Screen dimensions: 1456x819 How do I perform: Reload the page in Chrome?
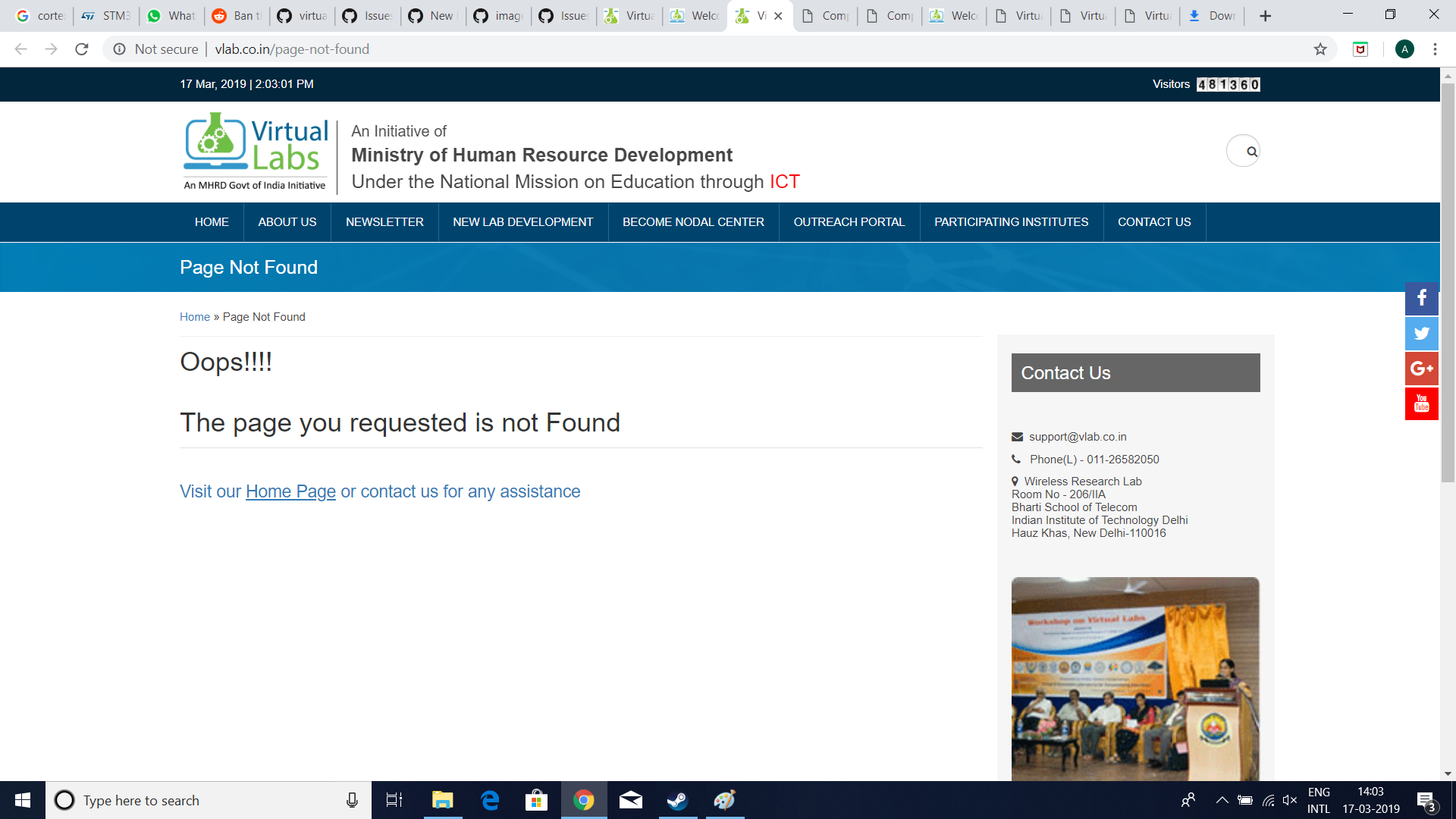(82, 49)
